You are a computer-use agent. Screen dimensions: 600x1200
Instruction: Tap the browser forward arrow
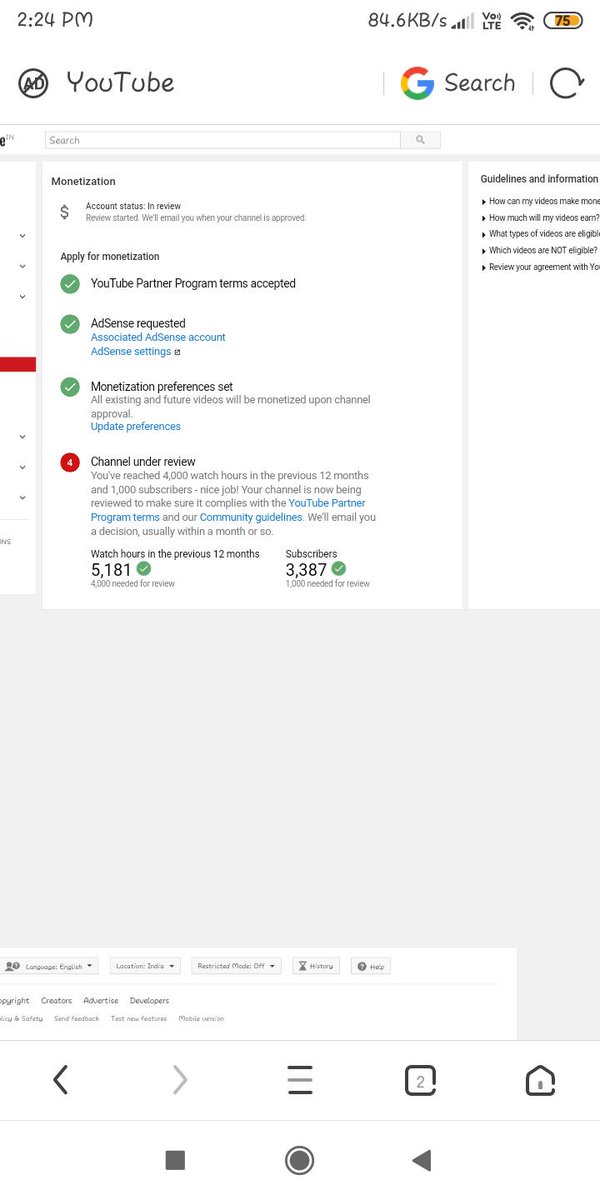[x=180, y=1080]
